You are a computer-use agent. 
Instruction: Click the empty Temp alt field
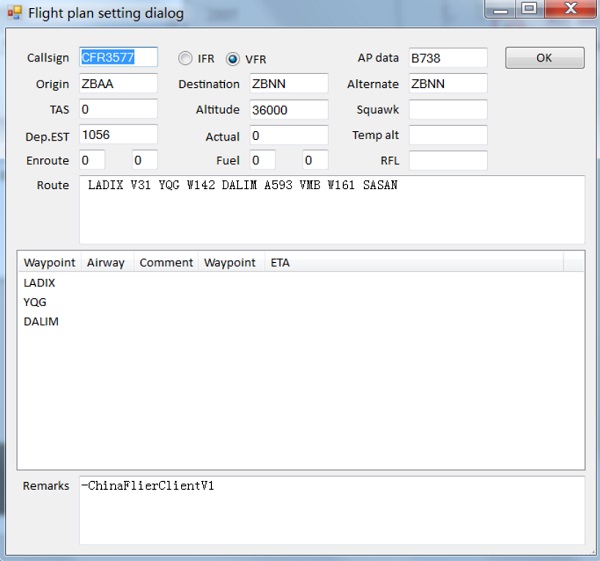tap(448, 135)
